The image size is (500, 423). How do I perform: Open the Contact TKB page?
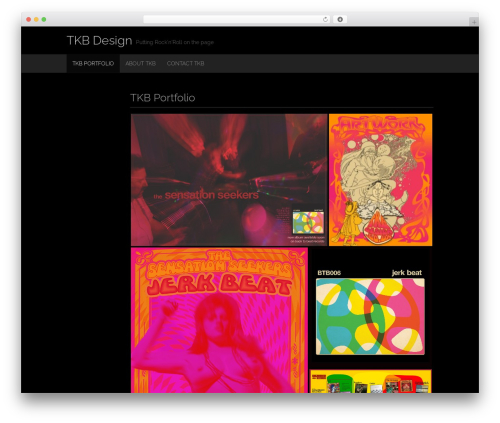click(185, 63)
